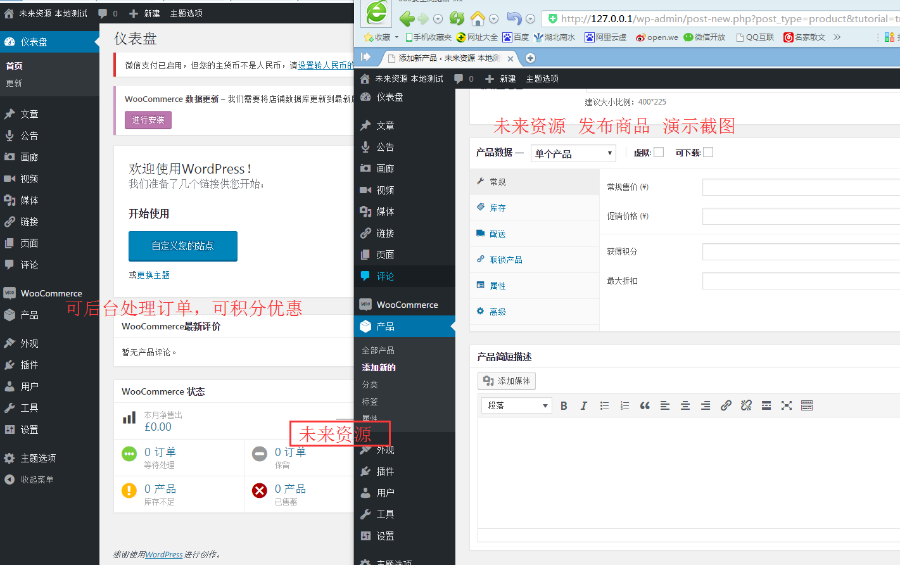Click the browser sidebar toggle arrow icon
The image size is (900, 565).
tap(366, 57)
